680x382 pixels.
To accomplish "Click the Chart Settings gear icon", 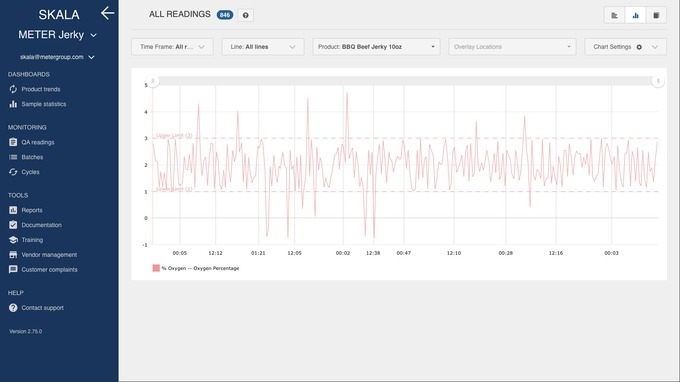I will tap(639, 47).
